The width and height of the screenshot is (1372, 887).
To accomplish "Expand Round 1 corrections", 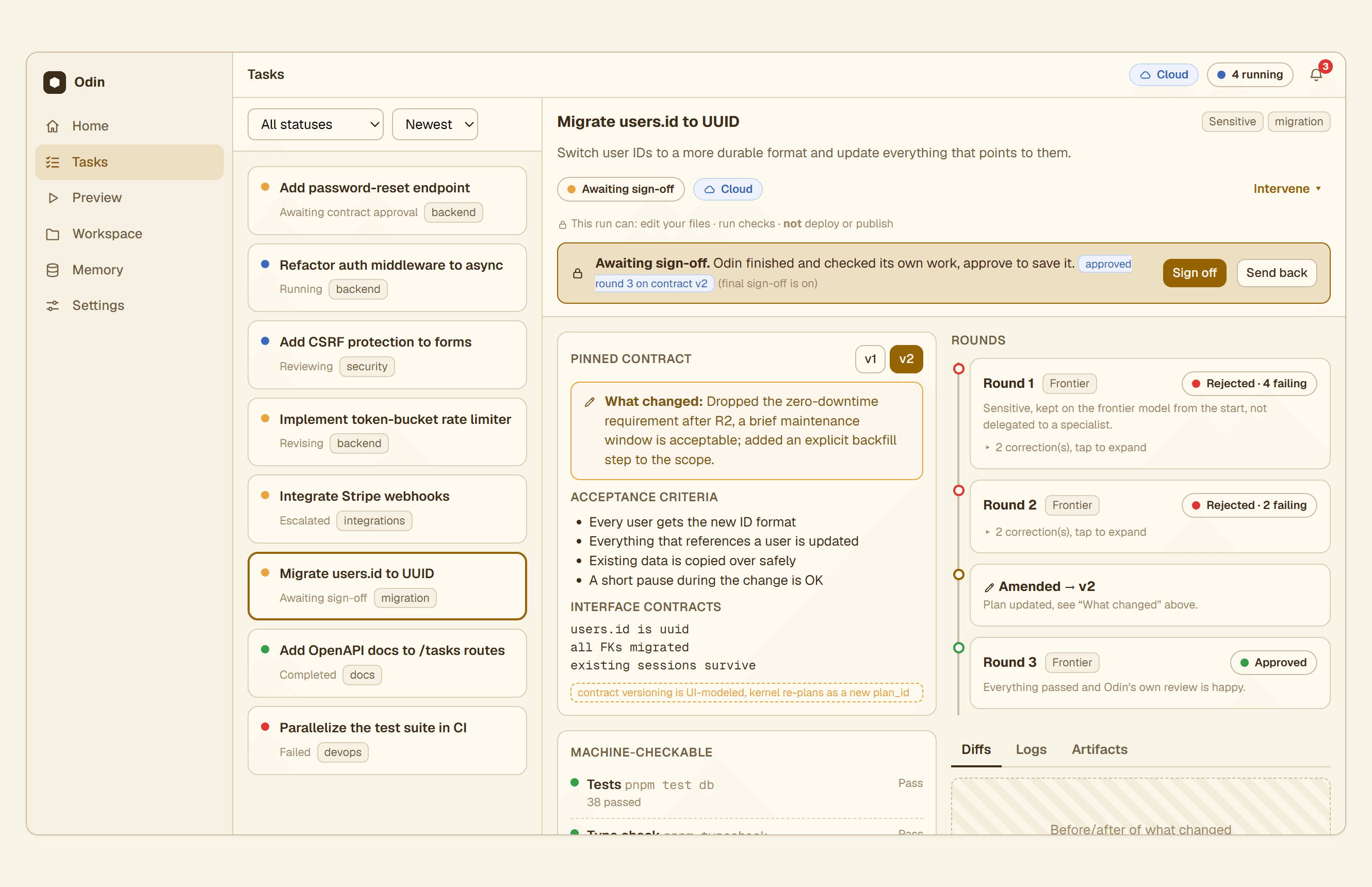I will pyautogui.click(x=1065, y=448).
